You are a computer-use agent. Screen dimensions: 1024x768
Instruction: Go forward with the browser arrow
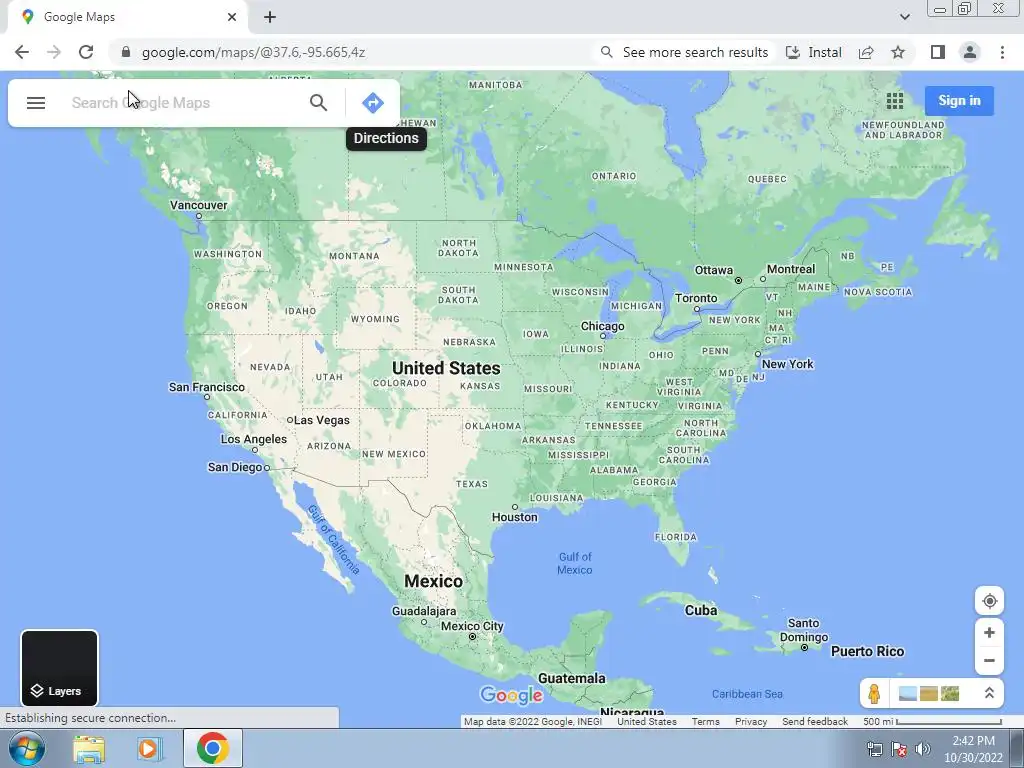54,52
